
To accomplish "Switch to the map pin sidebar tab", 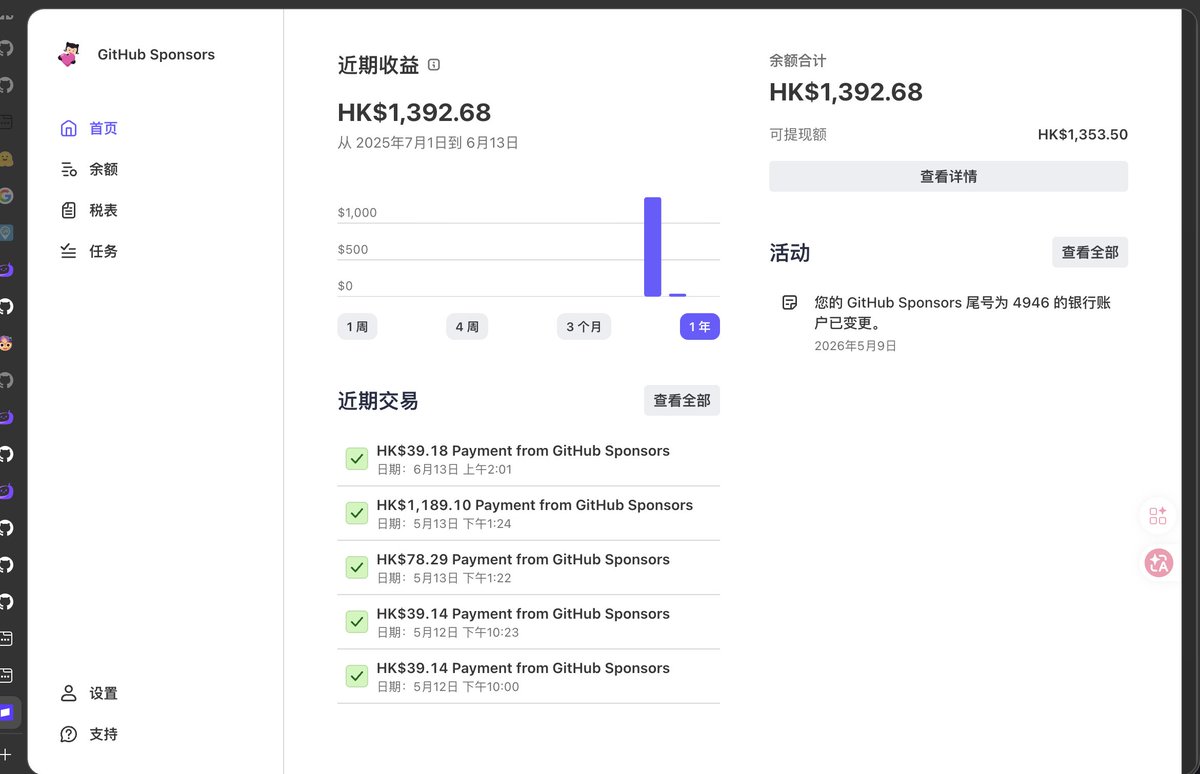I will coord(6,233).
